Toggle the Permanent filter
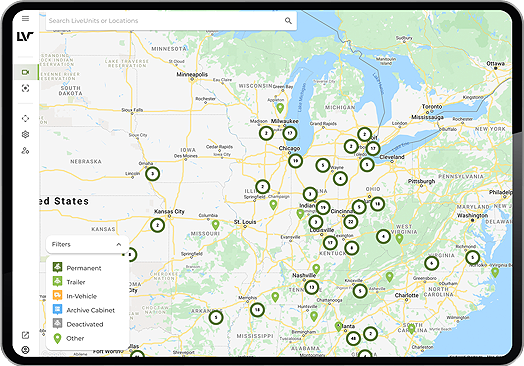Image resolution: width=524 pixels, height=366 pixels. coord(77,268)
